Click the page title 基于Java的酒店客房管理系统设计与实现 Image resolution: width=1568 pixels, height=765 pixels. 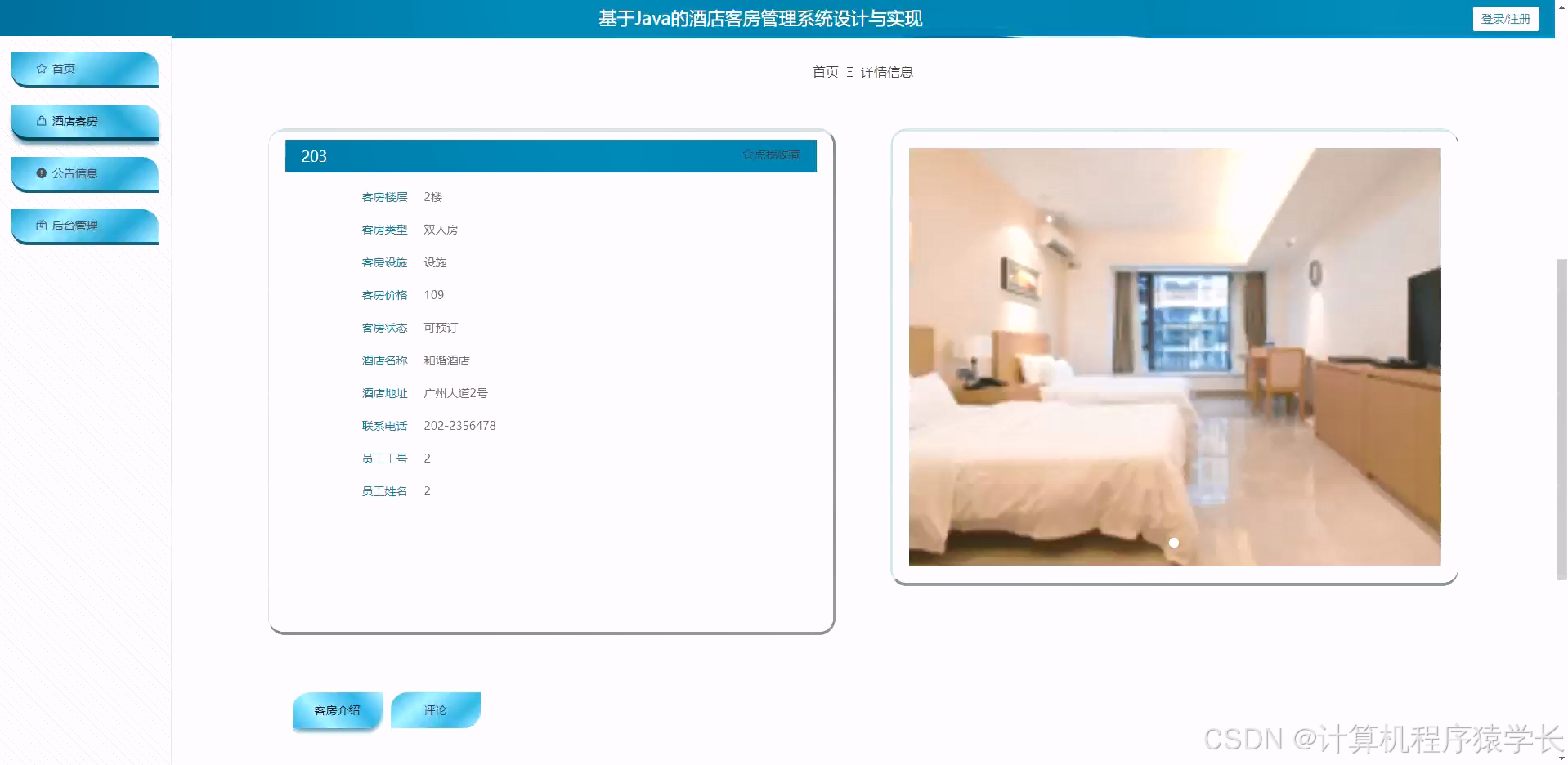click(x=760, y=18)
